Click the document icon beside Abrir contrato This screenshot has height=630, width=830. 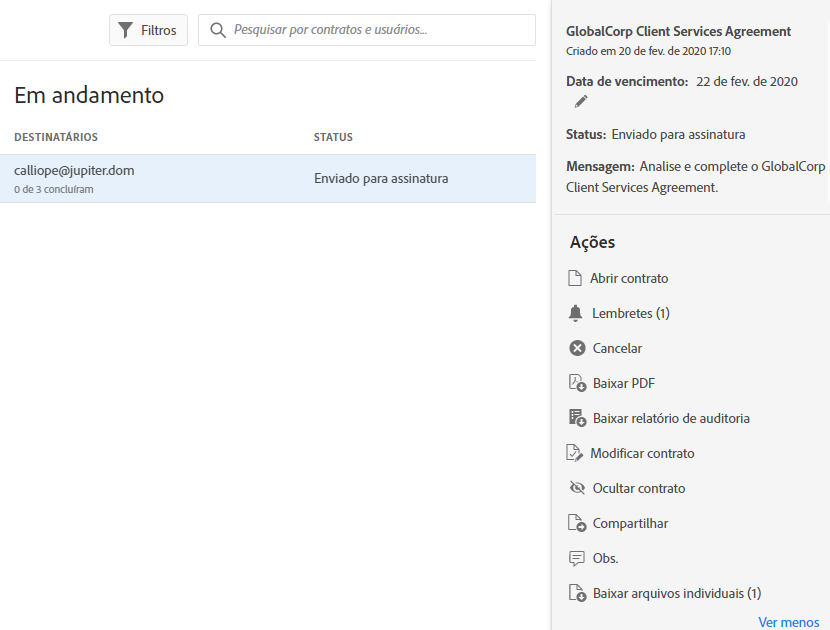pos(575,278)
